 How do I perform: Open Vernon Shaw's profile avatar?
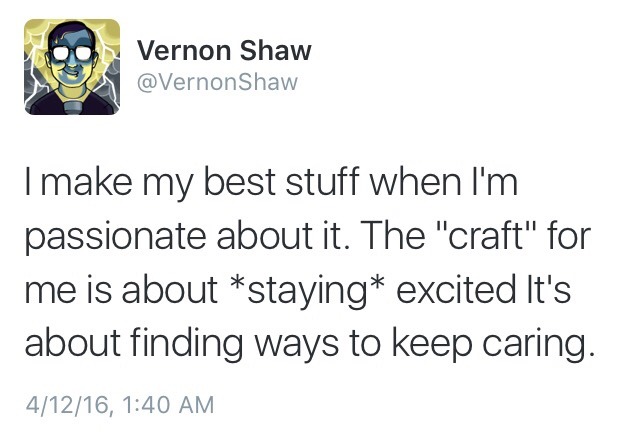point(72,67)
